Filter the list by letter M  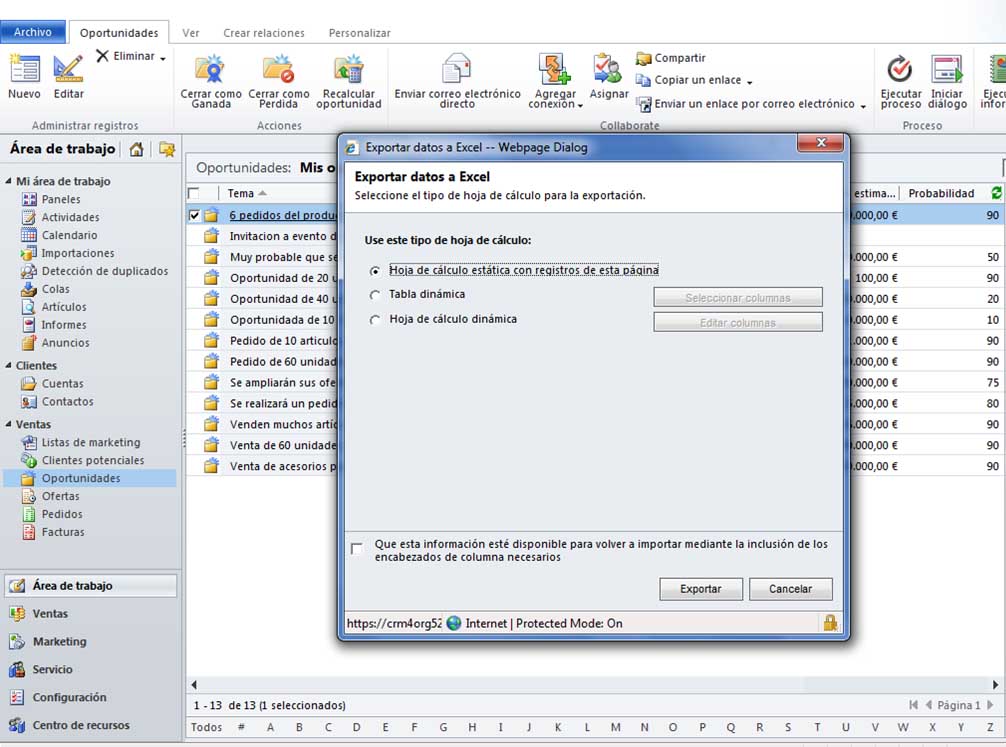click(x=615, y=727)
